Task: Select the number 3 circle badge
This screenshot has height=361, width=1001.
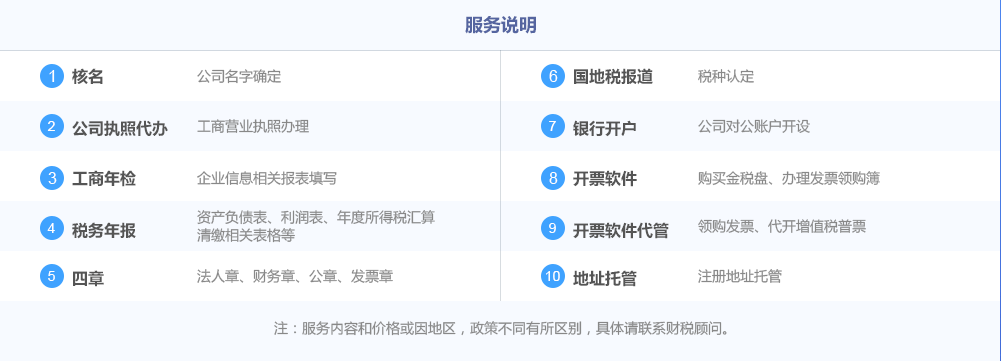Action: coord(52,178)
